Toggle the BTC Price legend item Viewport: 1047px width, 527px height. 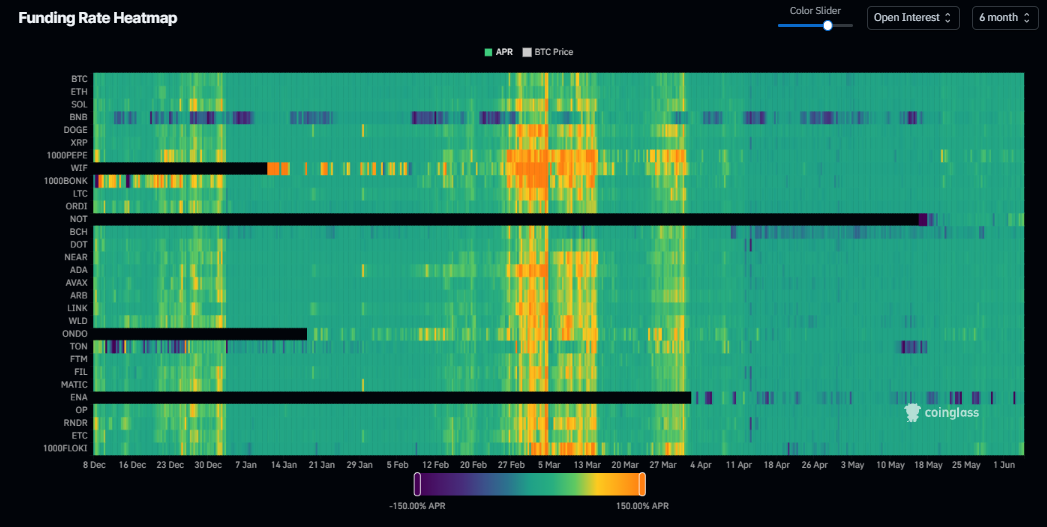pyautogui.click(x=548, y=51)
